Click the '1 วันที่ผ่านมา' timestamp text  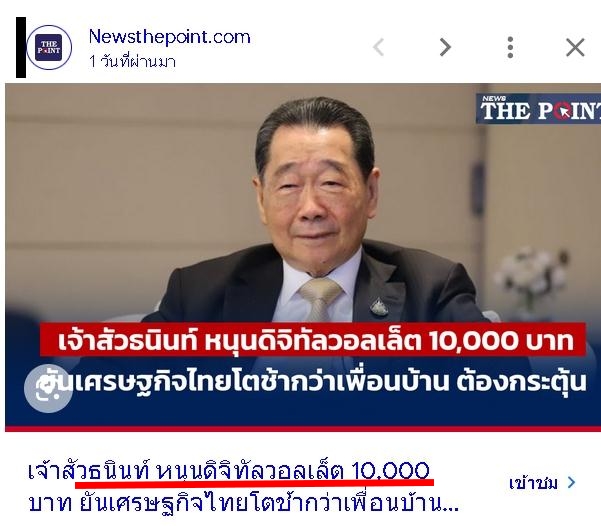point(132,61)
